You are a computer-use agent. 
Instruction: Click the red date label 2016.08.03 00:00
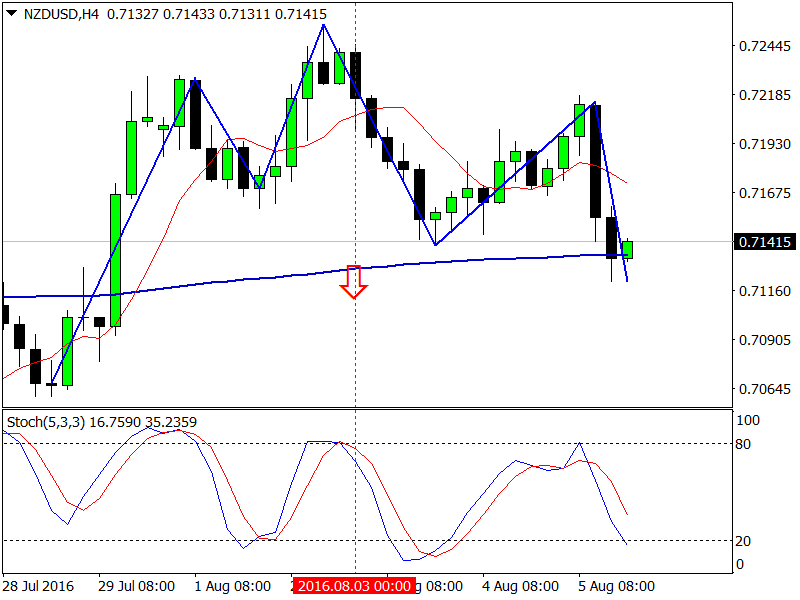click(354, 586)
